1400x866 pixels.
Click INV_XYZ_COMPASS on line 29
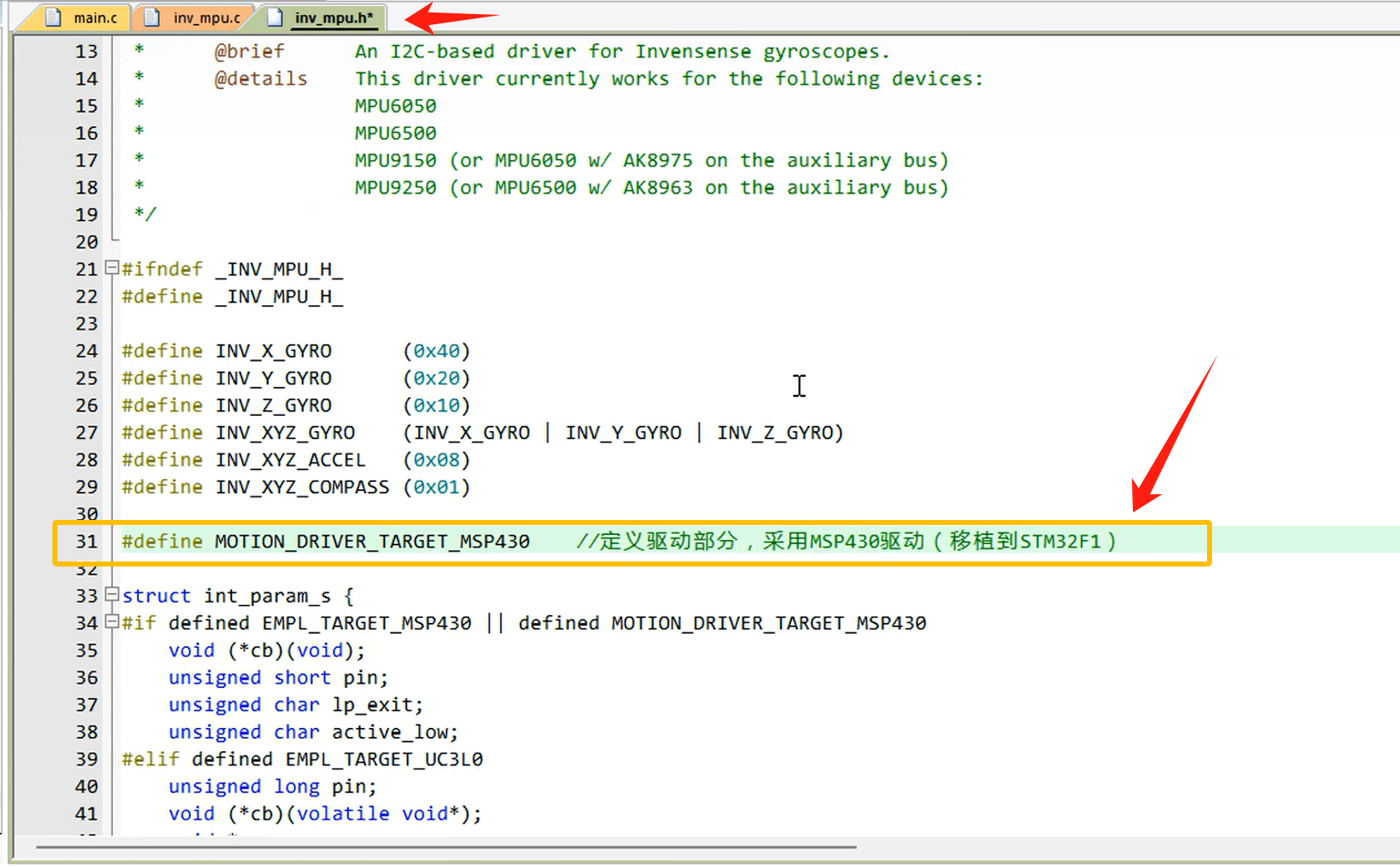303,487
